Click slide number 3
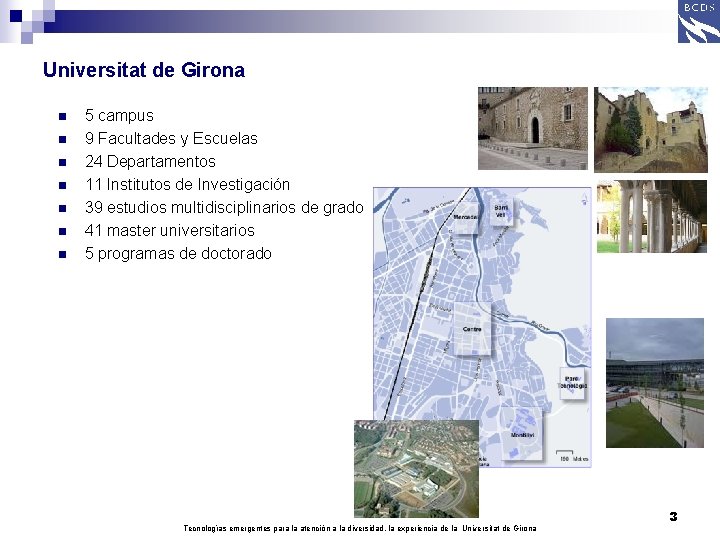This screenshot has width=720, height=540. tap(673, 517)
